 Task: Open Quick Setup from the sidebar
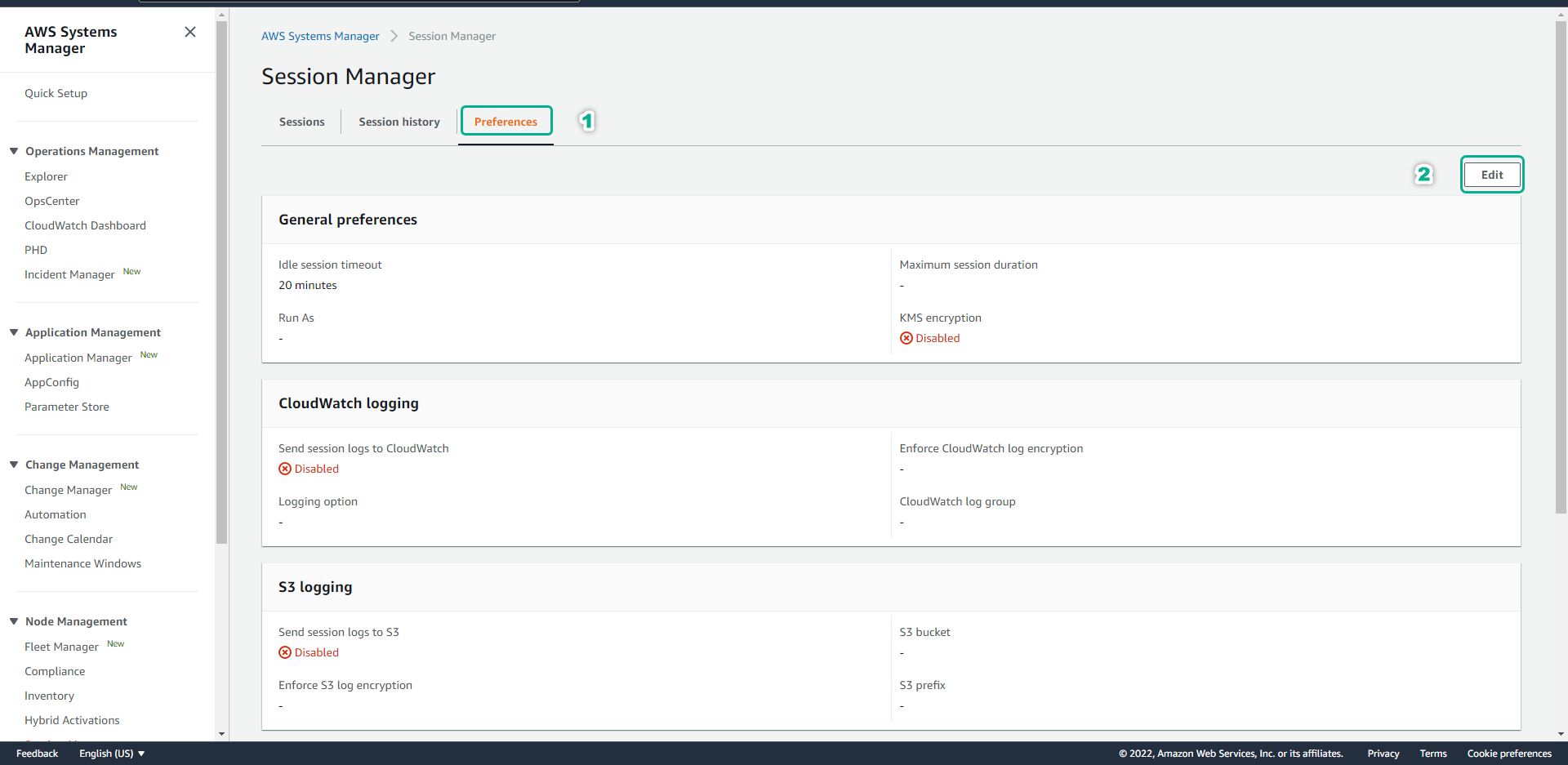56,92
